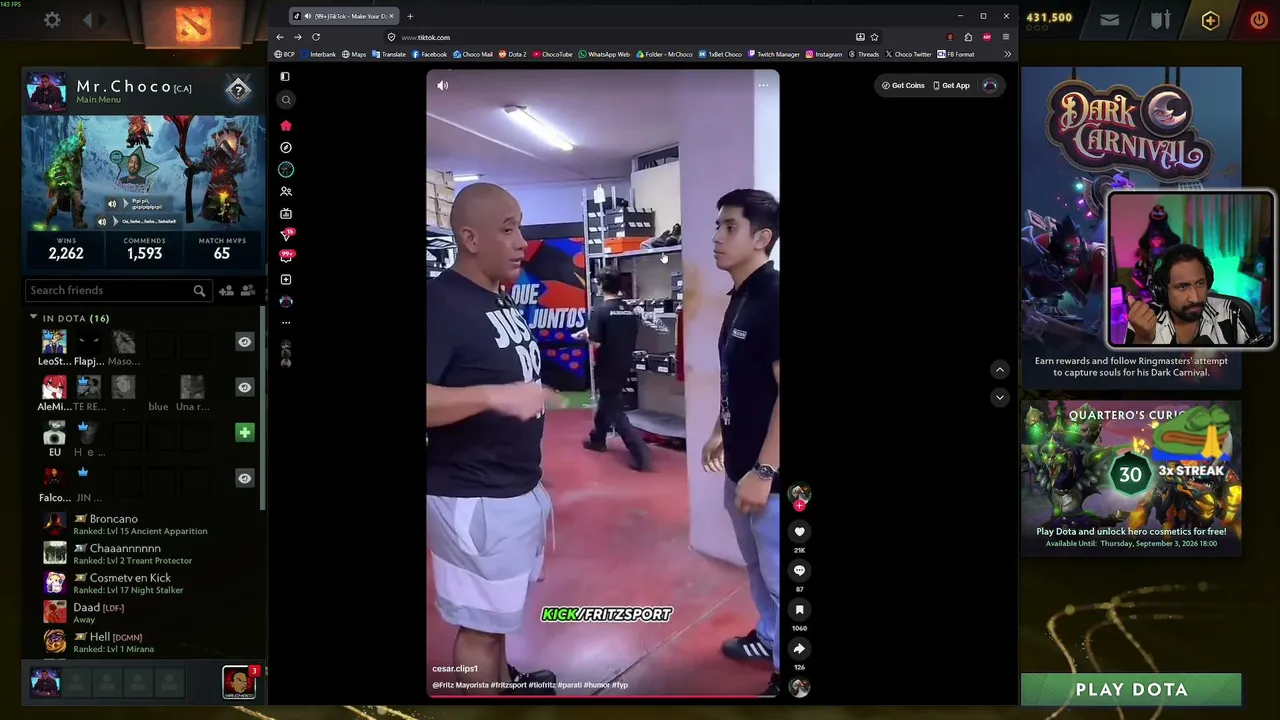Watch Falco party game with eye icon
The height and width of the screenshot is (720, 1280).
click(x=244, y=478)
